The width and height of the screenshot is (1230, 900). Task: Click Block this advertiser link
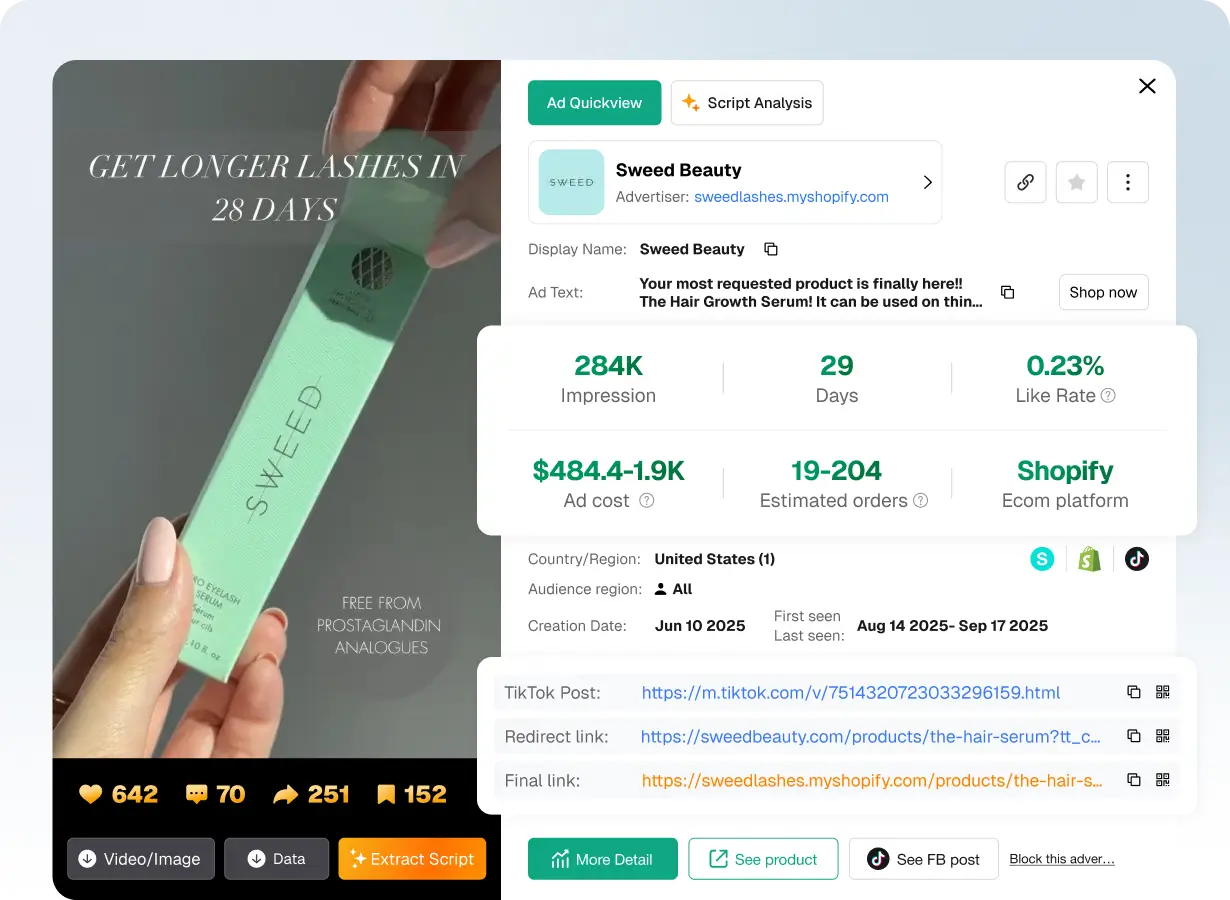click(x=1062, y=858)
